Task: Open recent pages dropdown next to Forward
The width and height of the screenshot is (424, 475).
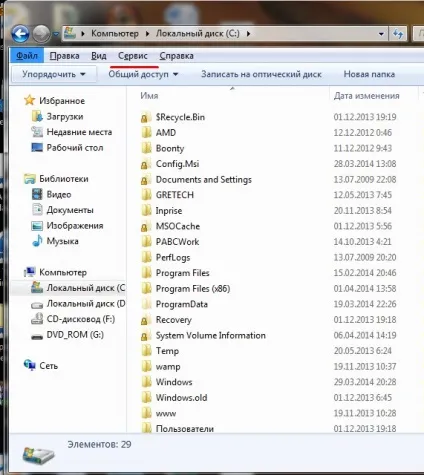Action: [56, 34]
